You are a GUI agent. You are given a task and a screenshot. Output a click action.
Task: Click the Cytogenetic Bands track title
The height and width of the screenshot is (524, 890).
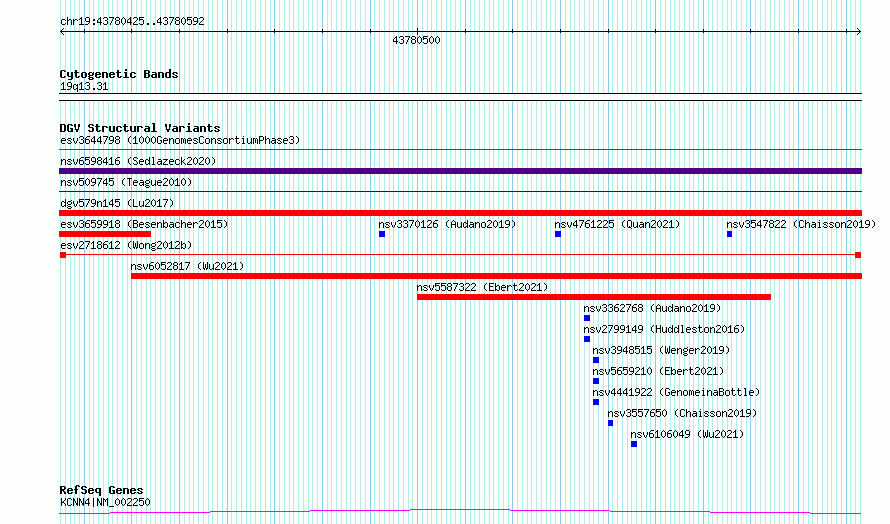(119, 74)
